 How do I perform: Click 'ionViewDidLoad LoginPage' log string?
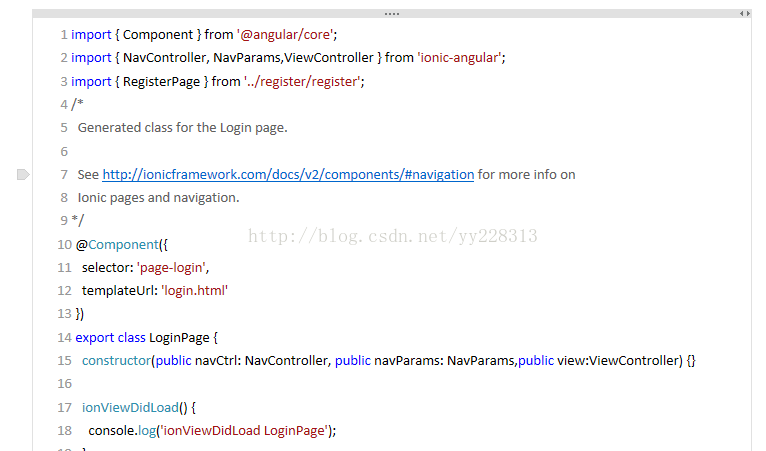(244, 430)
